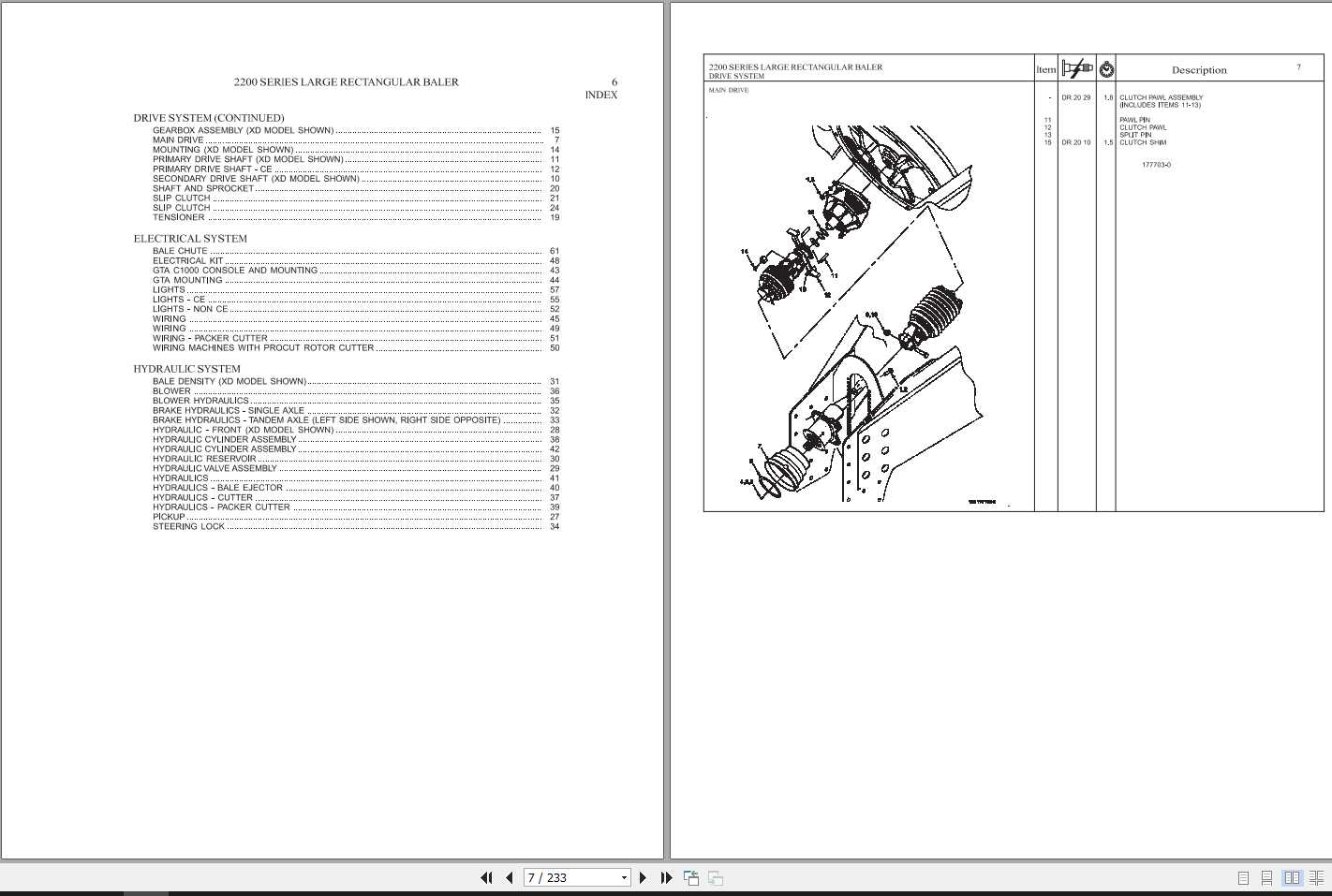Viewport: 1332px width, 896px height.
Task: Click the go to next view icon
Action: coord(716,877)
